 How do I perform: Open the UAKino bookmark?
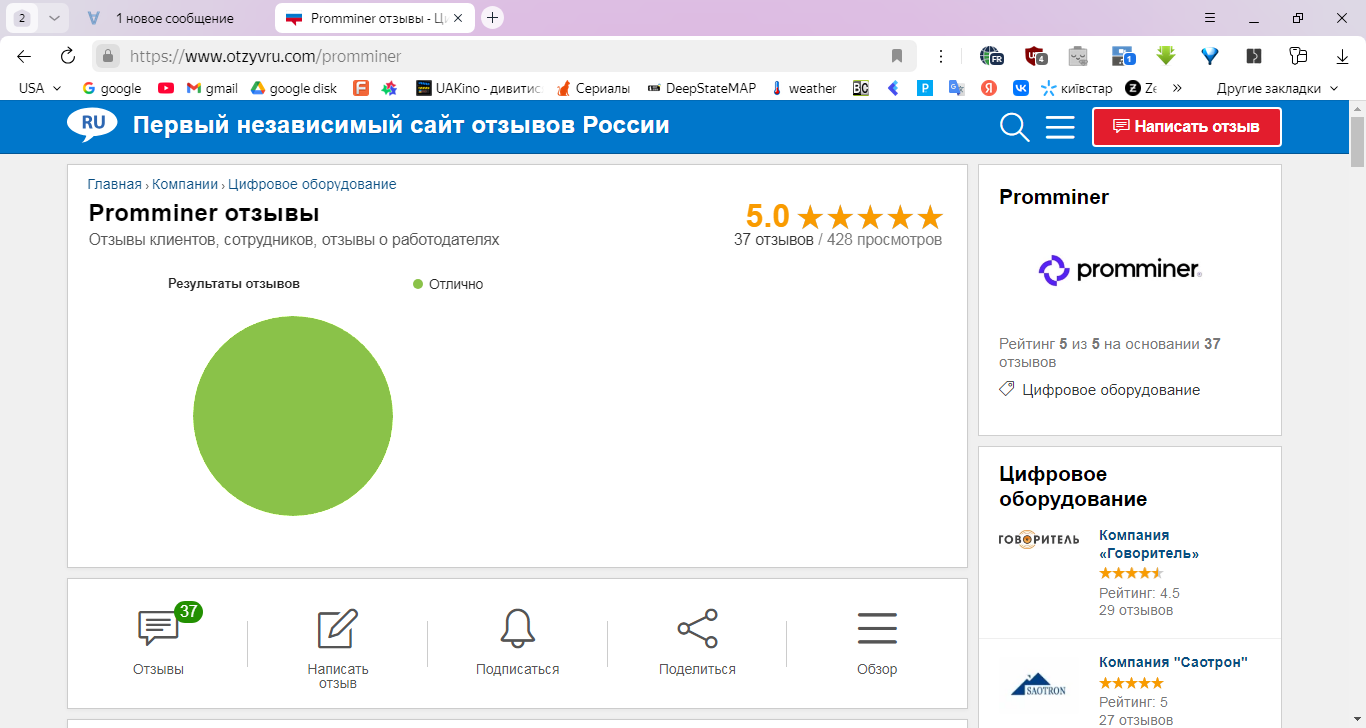pyautogui.click(x=478, y=88)
